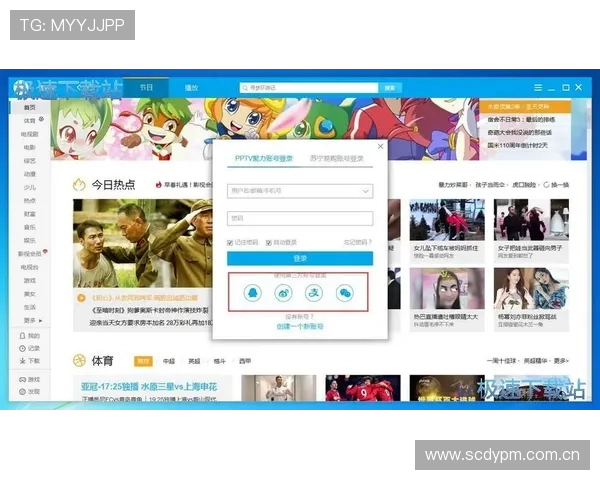This screenshot has width=600, height=480.
Task: Open the 创建一个新账号 link
Action: [x=300, y=327]
